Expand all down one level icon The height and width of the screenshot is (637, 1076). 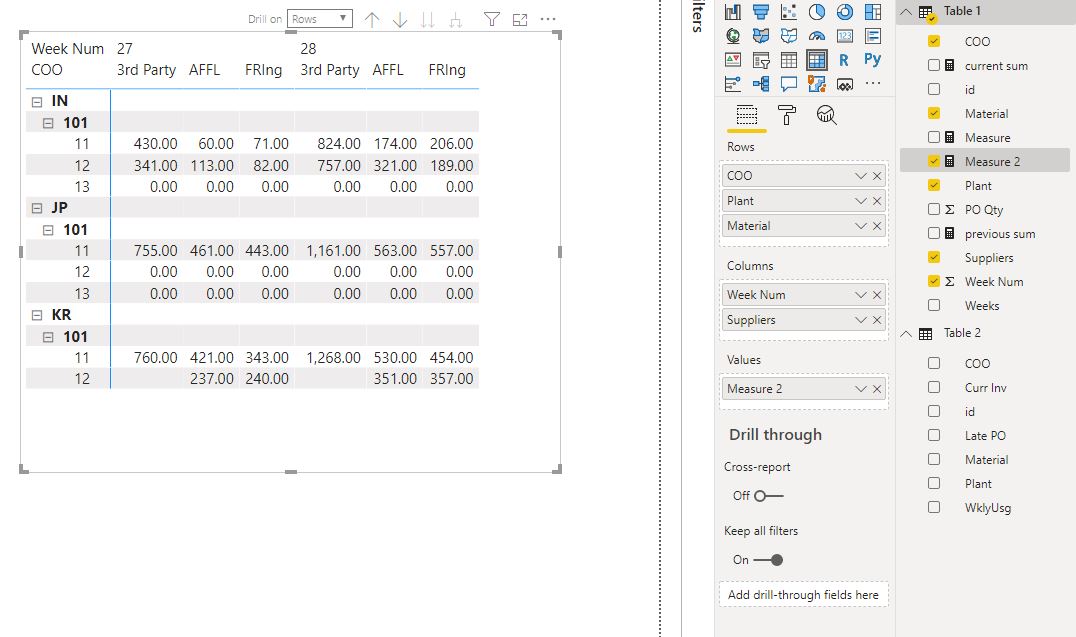coord(456,20)
